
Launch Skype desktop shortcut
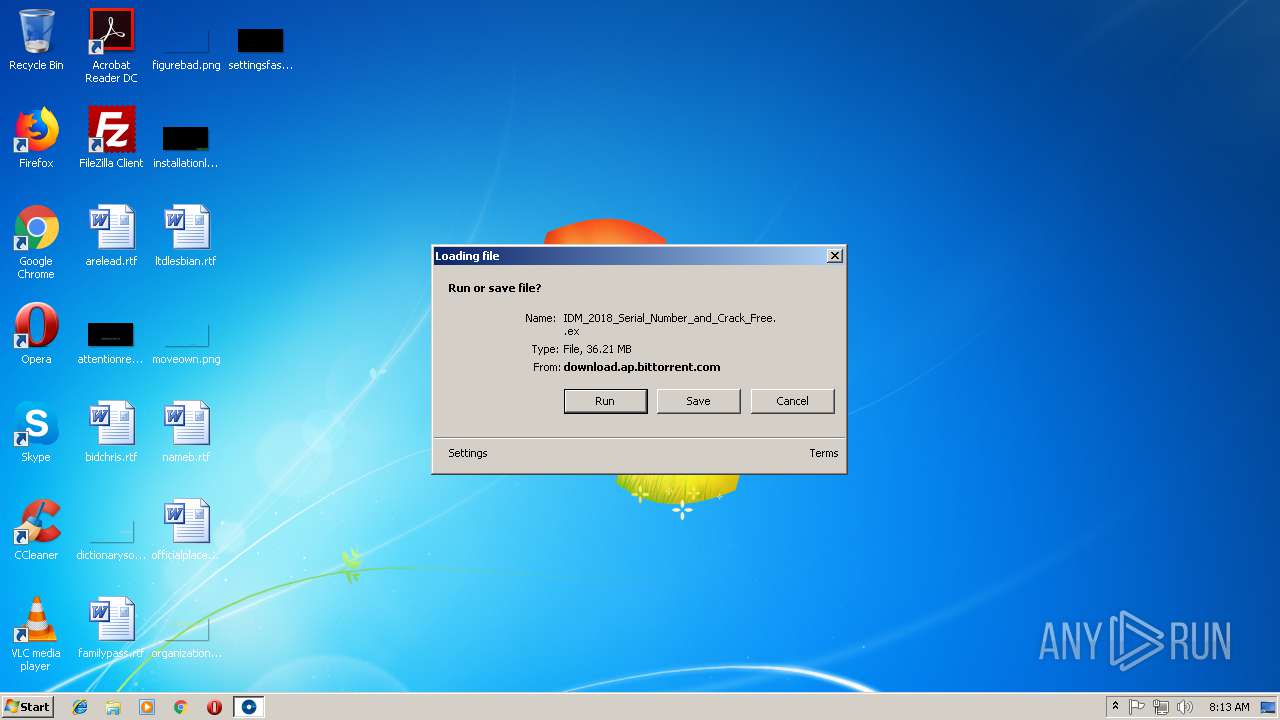[x=36, y=432]
